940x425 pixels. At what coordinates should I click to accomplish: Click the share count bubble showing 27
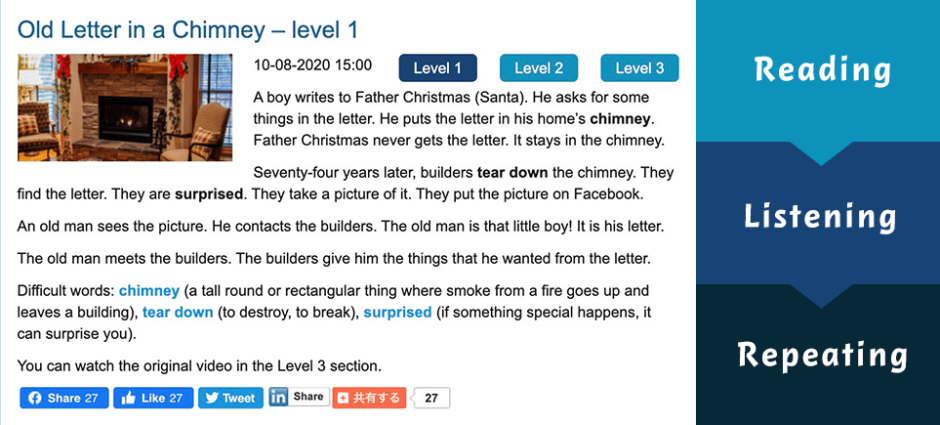431,398
